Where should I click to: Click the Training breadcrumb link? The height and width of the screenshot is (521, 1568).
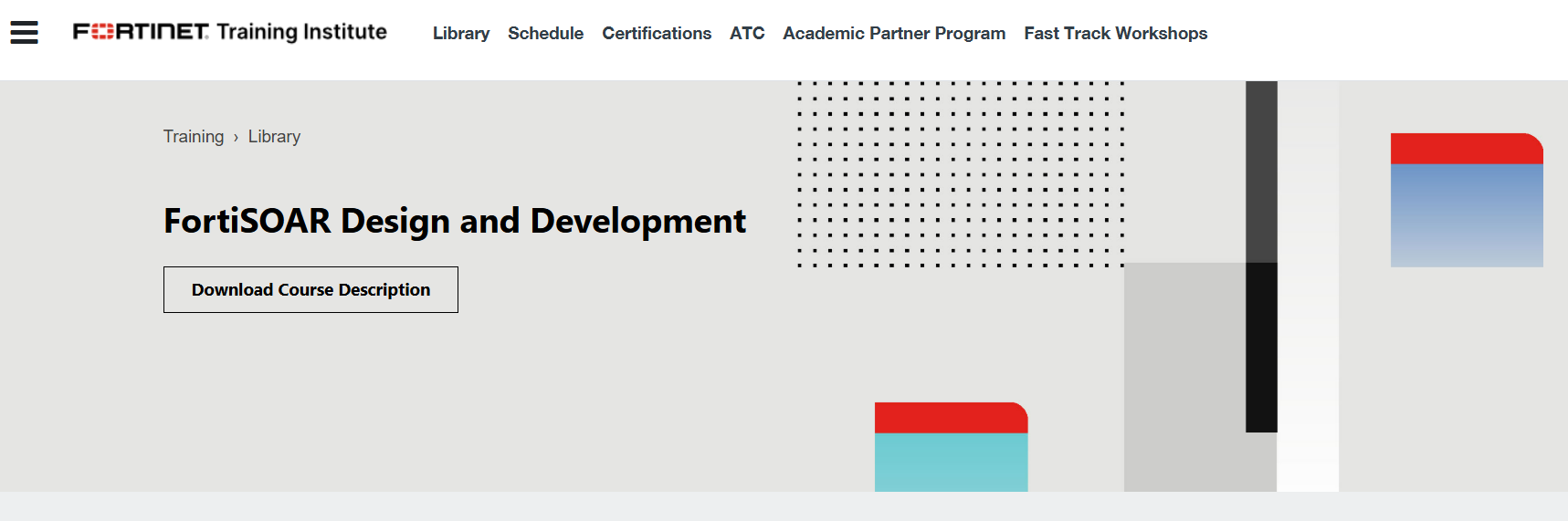[x=194, y=136]
